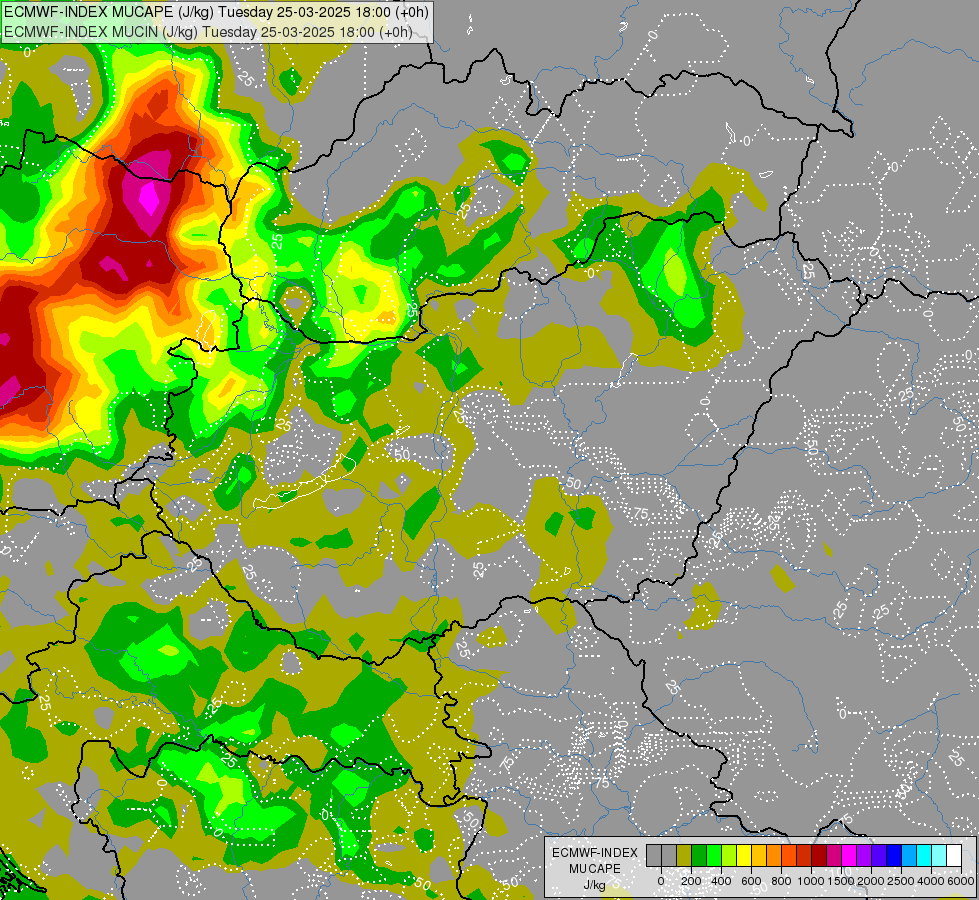Click the legend value label 800
The image size is (979, 900).
coord(781,881)
